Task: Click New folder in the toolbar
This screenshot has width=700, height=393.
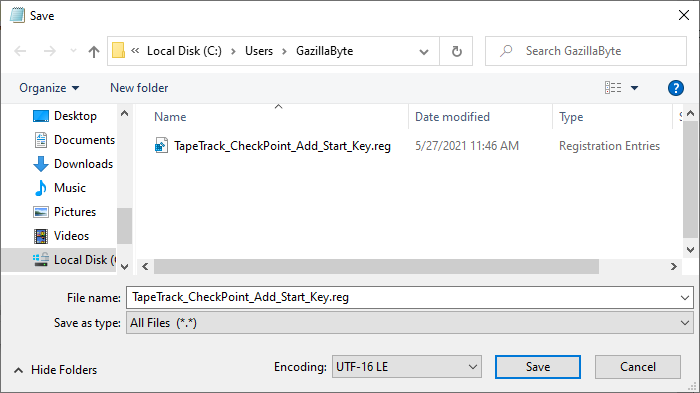Action: (x=139, y=88)
